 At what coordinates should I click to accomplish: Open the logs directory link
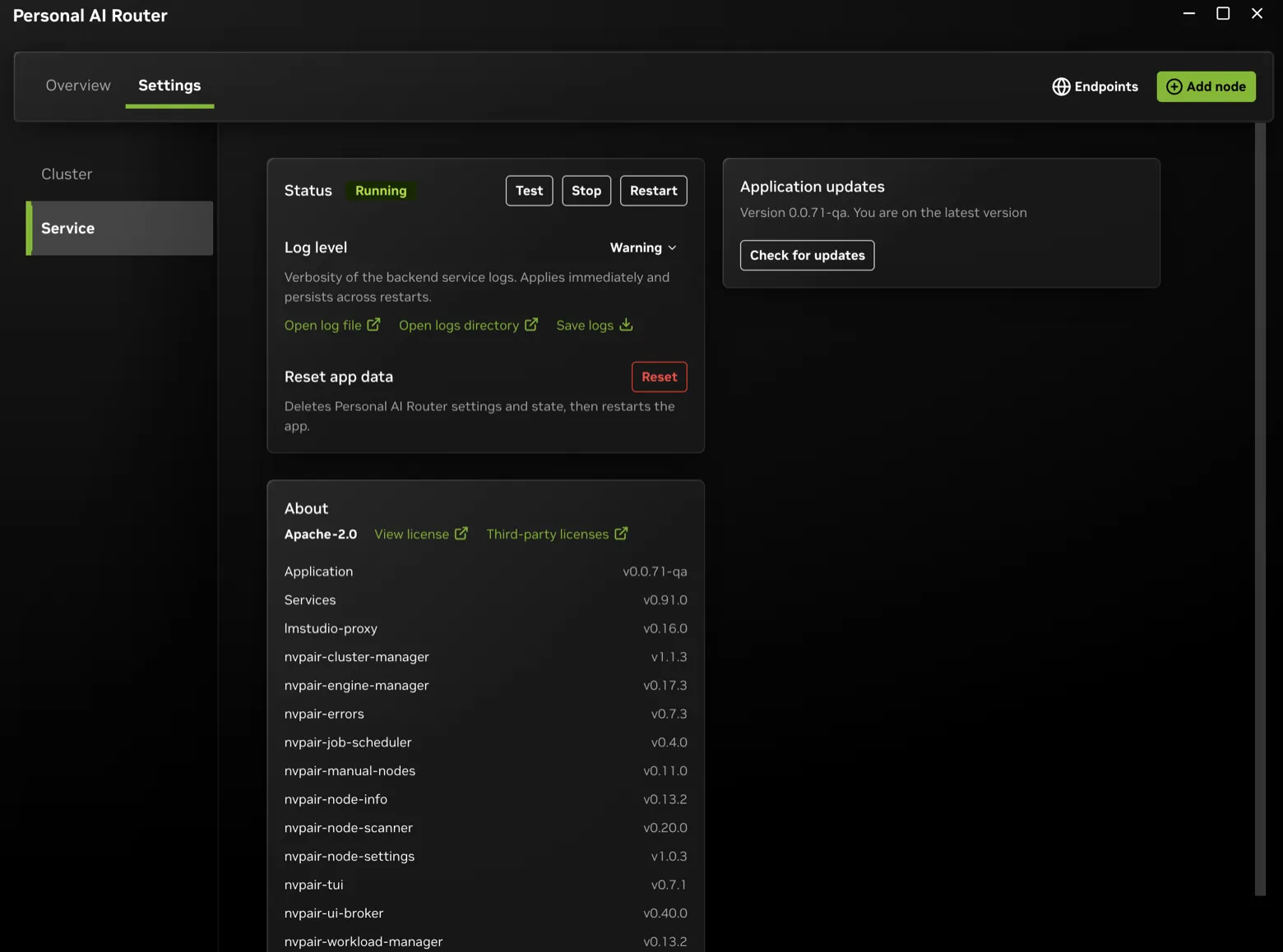(x=468, y=325)
